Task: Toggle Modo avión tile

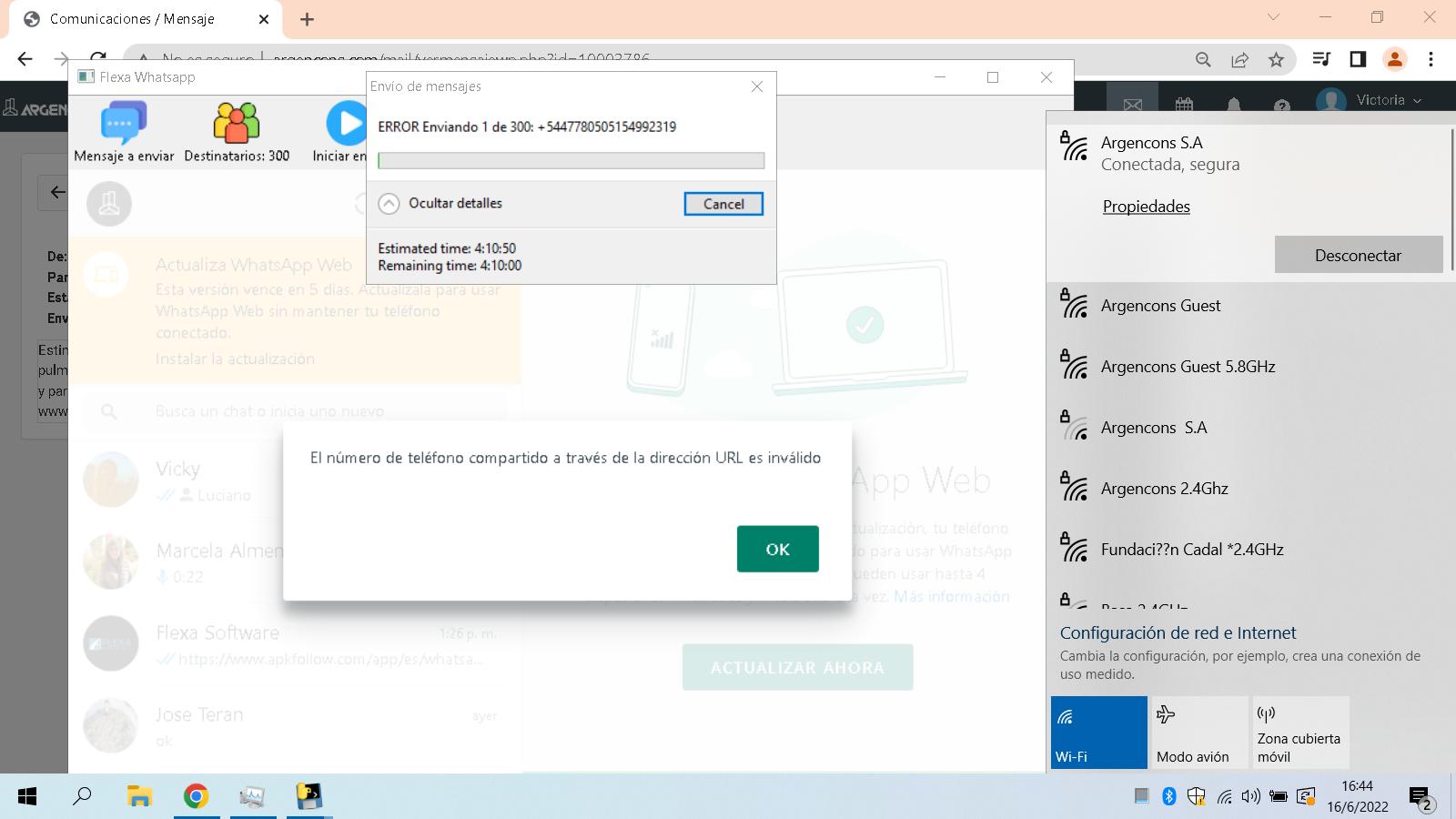Action: tap(1199, 733)
